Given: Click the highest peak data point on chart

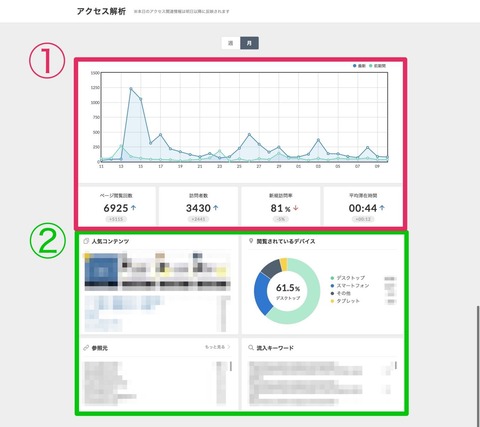Looking at the screenshot, I should (x=131, y=89).
